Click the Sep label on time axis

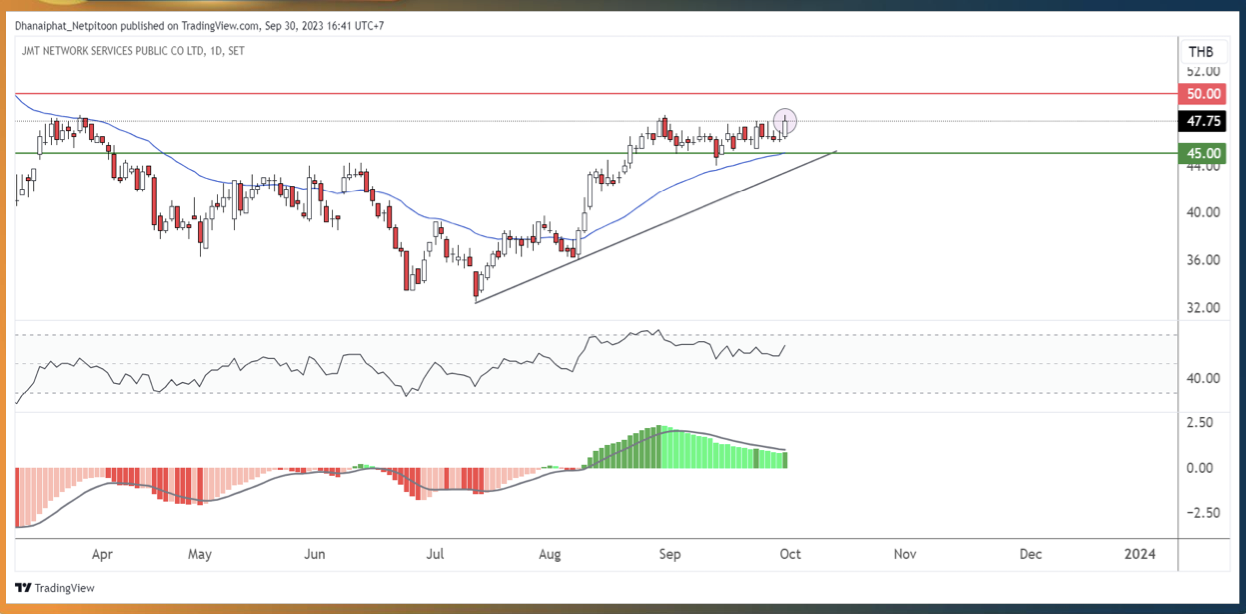(x=670, y=554)
